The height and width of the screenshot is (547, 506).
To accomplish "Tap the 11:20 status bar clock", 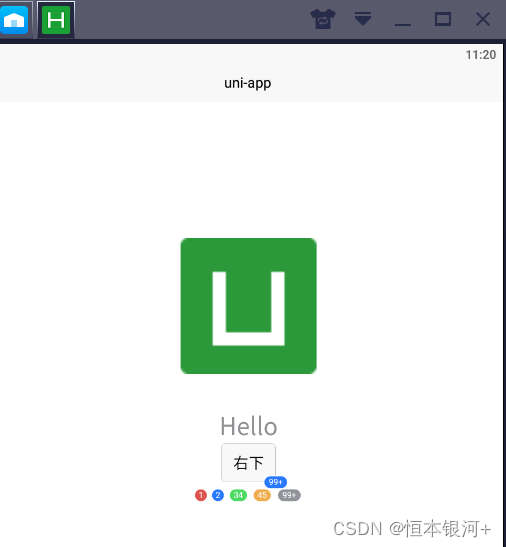I will (481, 55).
